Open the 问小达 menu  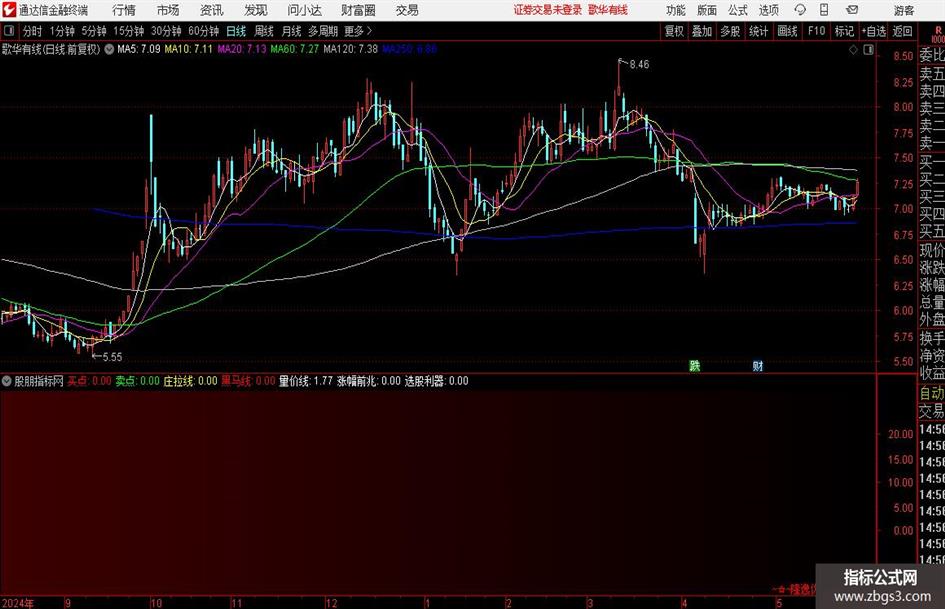(x=304, y=10)
